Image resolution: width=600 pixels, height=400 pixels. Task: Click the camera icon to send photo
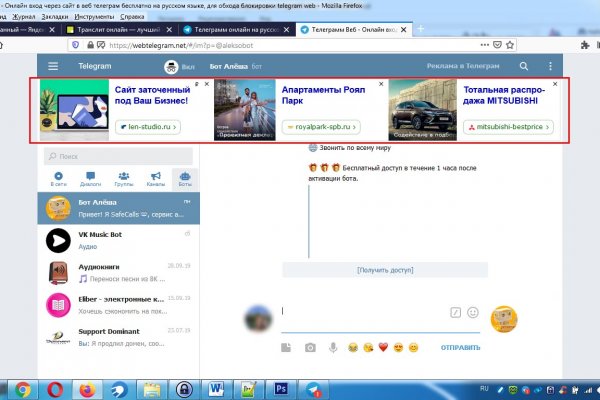[309, 347]
